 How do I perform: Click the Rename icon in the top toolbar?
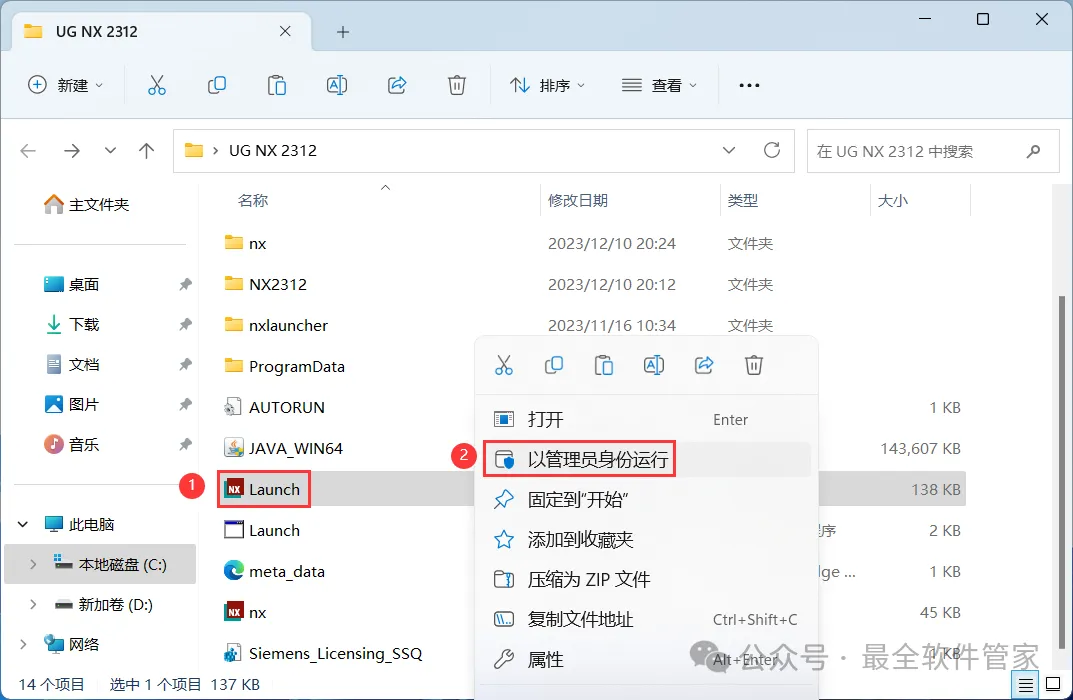pos(337,85)
